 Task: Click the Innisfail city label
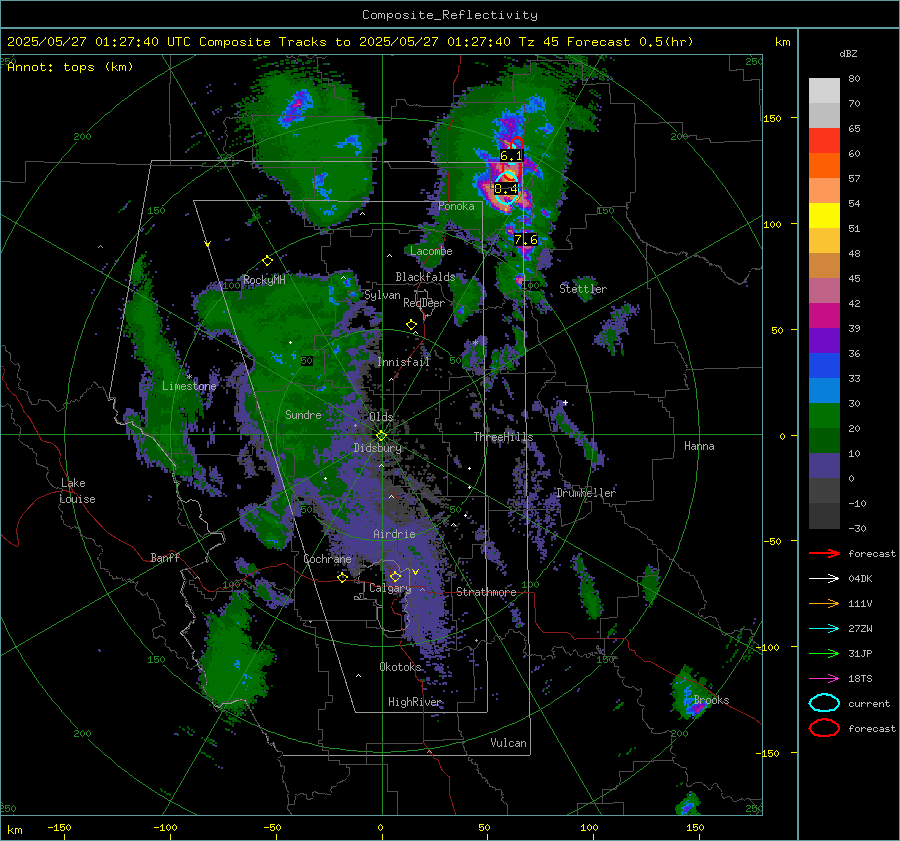404,362
